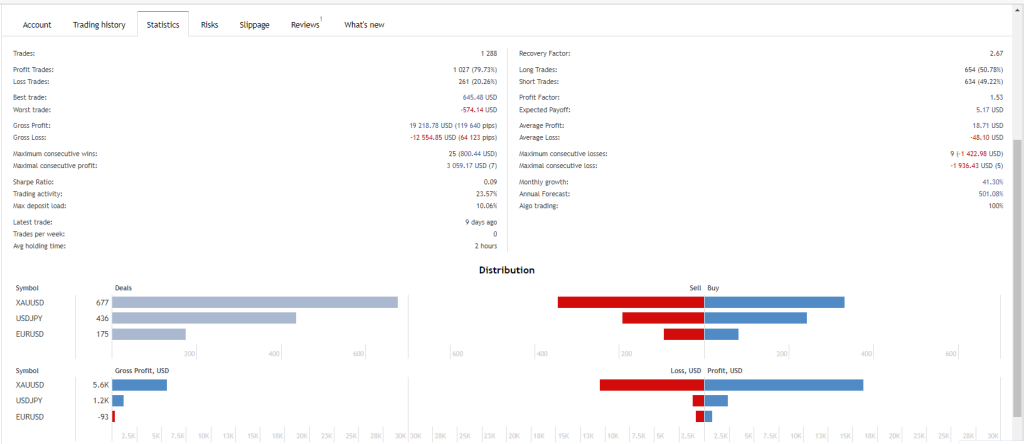Click Max deposit load value 10.06%
The height and width of the screenshot is (444, 1024).
tap(487, 206)
